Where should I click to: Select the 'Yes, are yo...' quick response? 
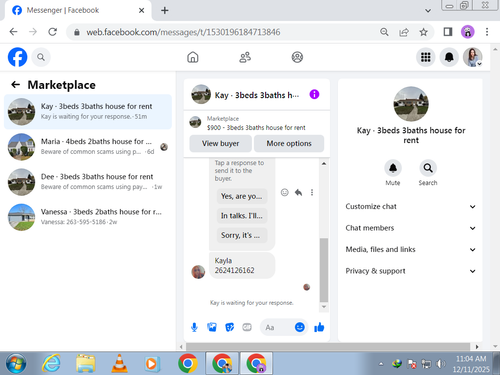click(x=242, y=196)
